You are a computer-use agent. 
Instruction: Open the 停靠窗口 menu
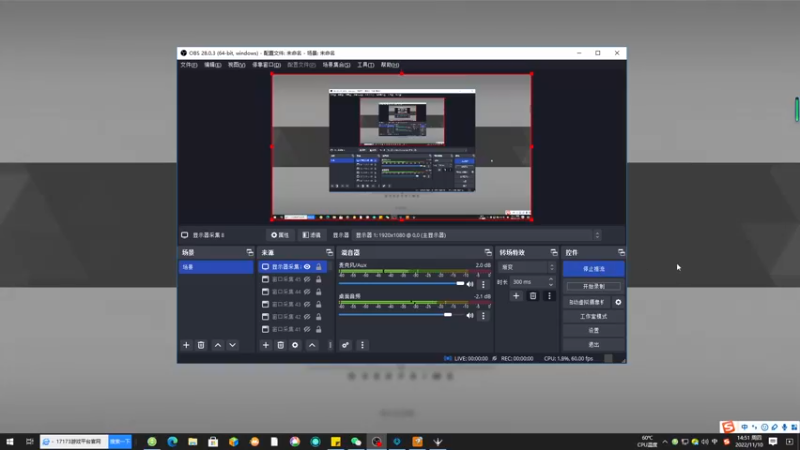[266, 65]
